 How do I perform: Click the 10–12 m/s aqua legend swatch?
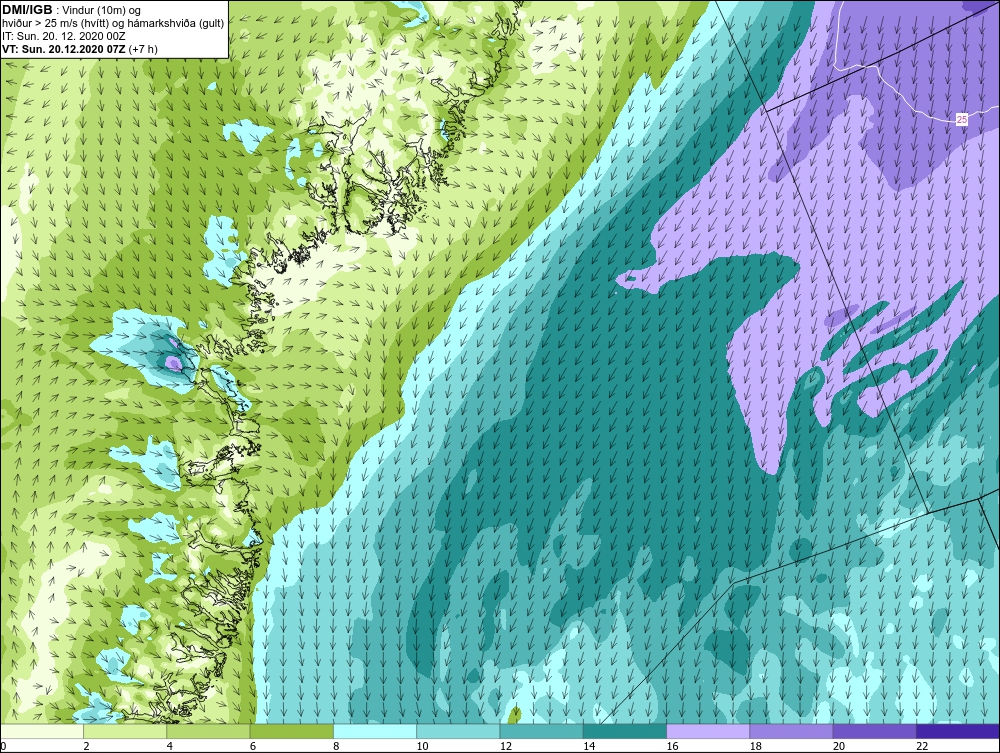tap(458, 731)
